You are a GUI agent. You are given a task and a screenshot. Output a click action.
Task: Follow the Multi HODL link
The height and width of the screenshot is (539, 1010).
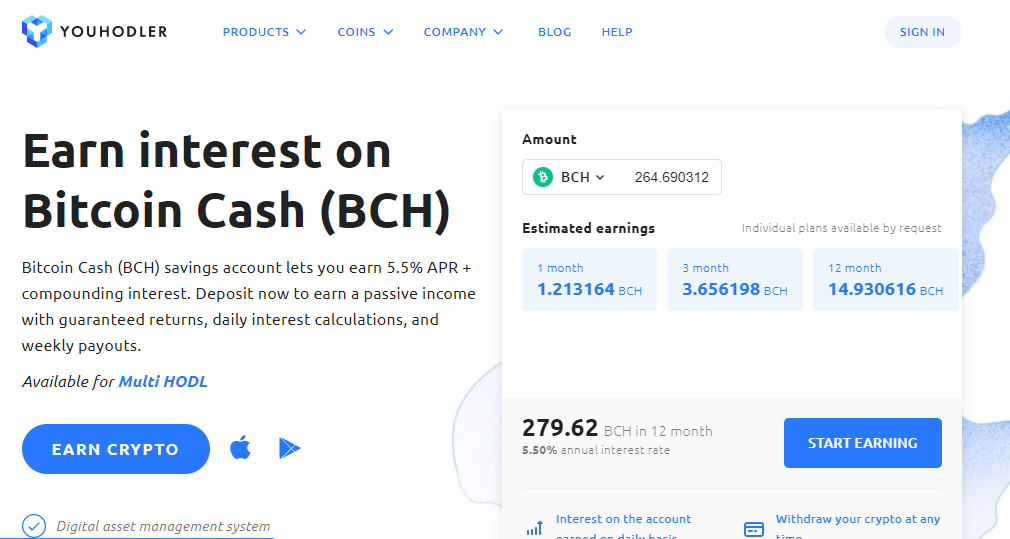163,381
